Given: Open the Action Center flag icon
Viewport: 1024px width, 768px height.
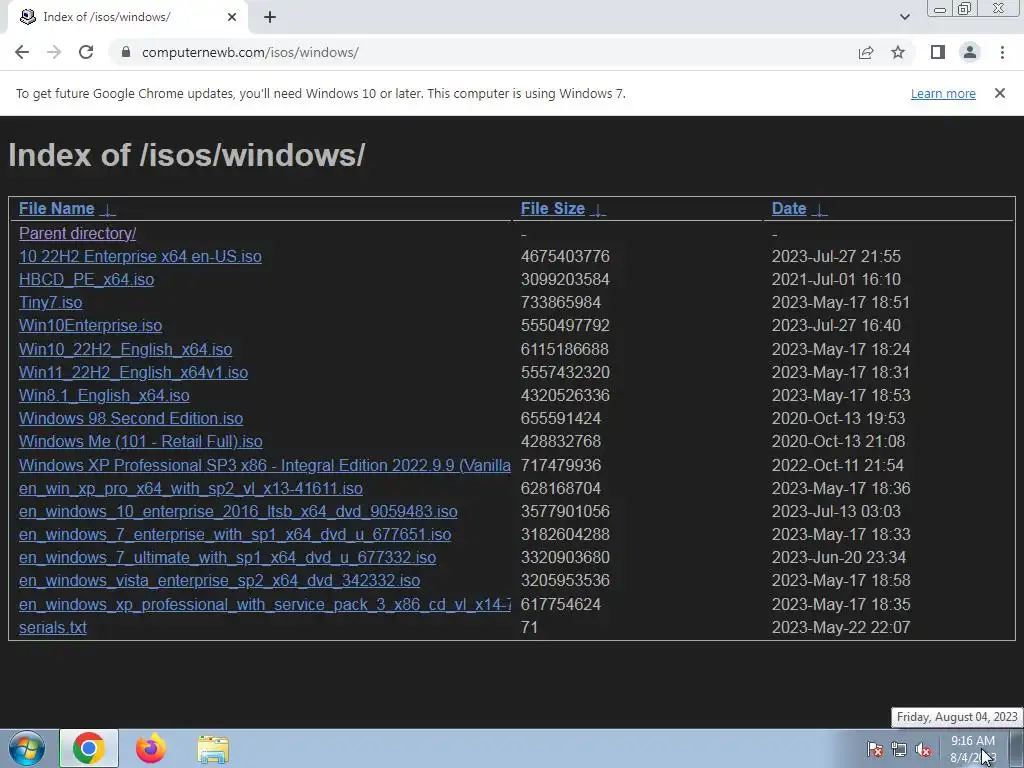Looking at the screenshot, I should point(874,749).
